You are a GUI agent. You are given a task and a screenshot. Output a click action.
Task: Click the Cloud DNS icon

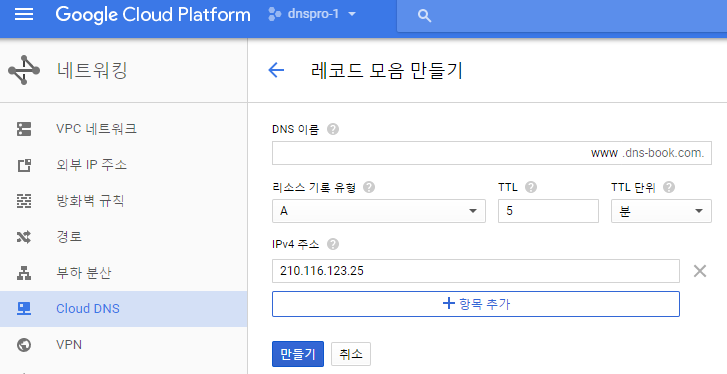(x=24, y=309)
